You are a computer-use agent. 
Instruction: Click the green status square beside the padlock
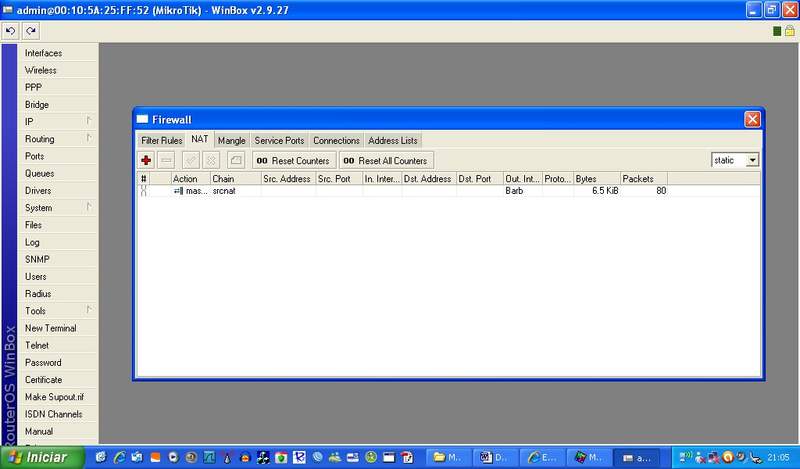point(777,31)
